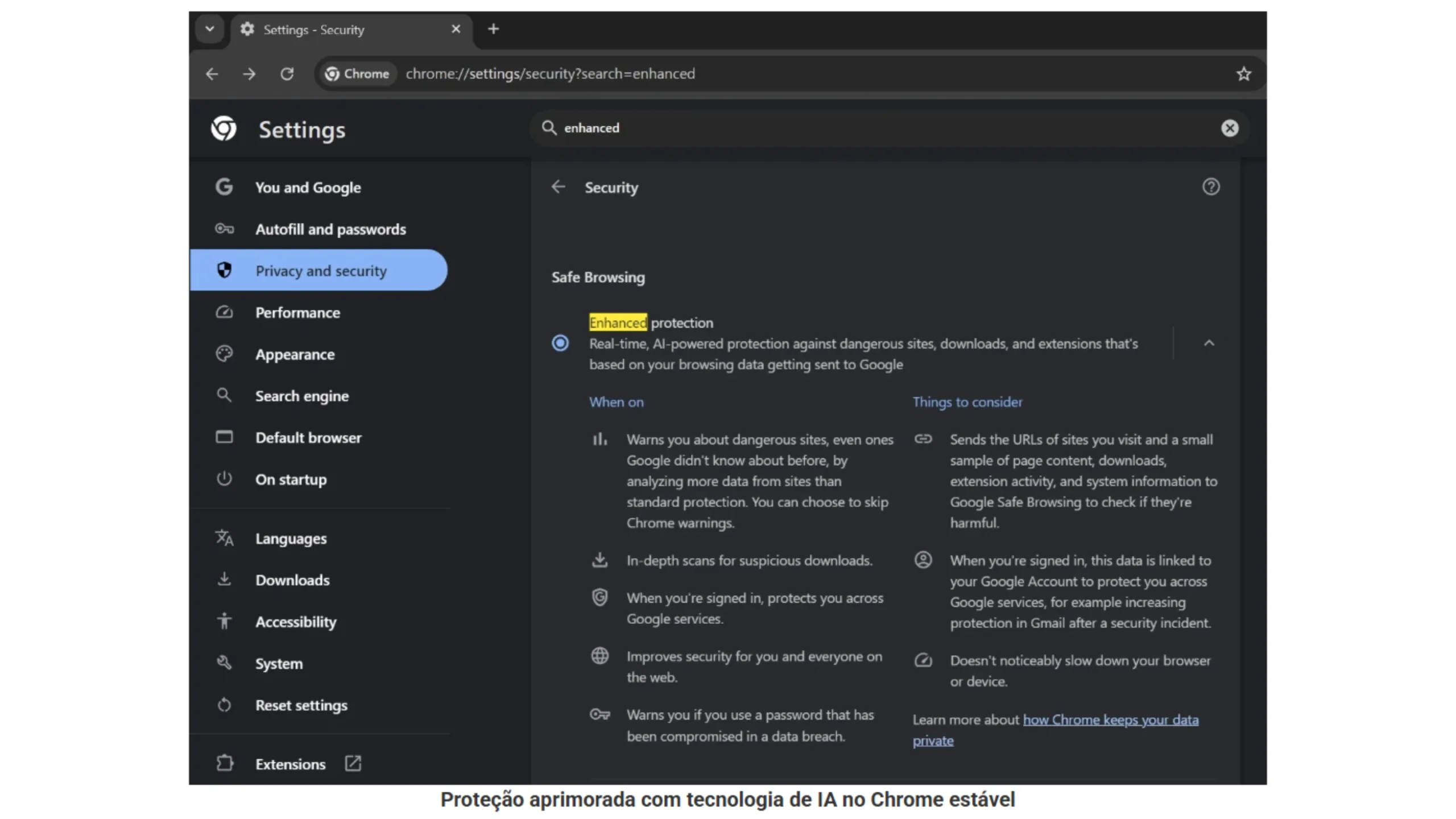Open Appearance settings
Viewport: 1456px width, 819px height.
[x=318, y=354]
